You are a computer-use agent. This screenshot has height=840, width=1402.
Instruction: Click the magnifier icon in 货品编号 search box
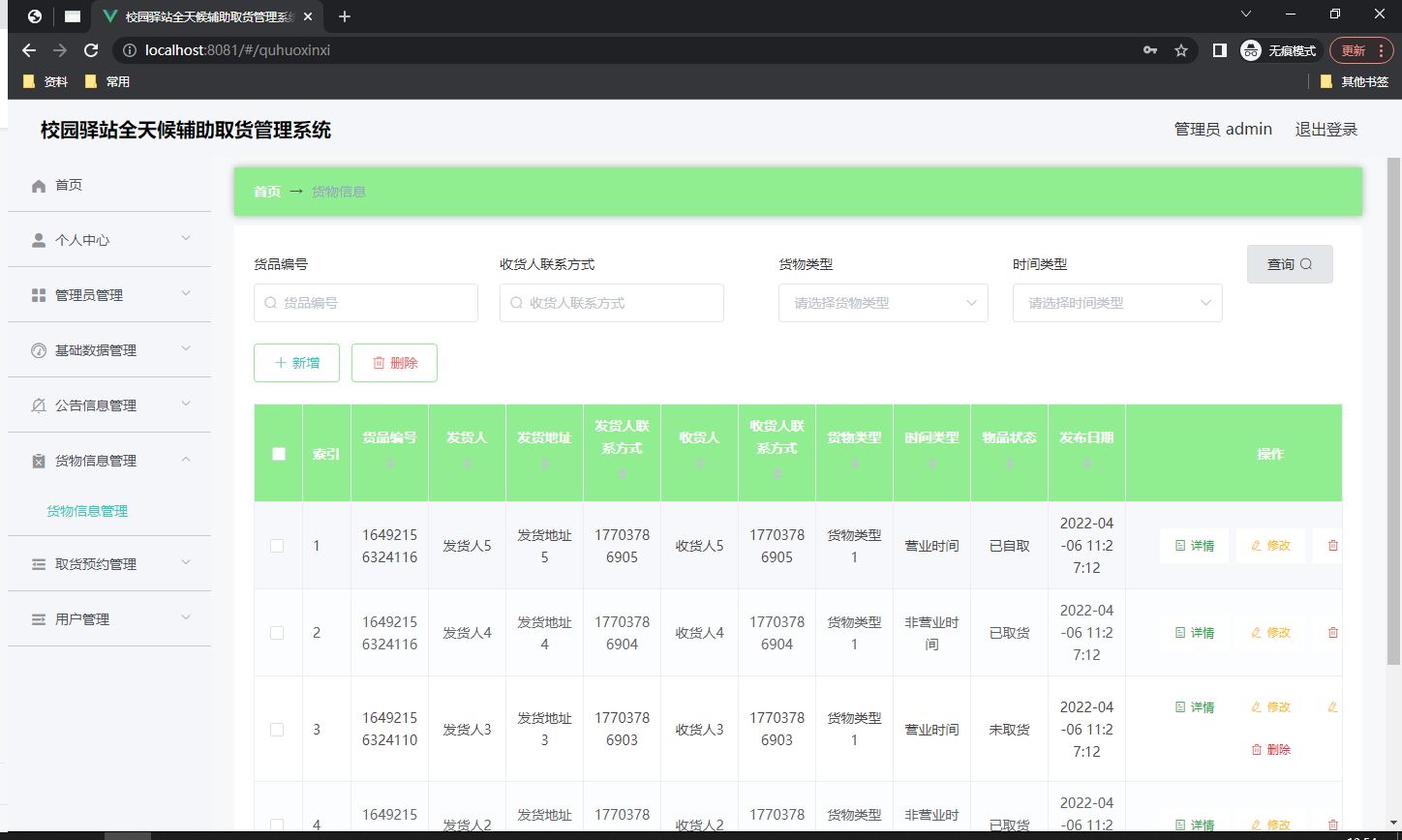coord(271,303)
